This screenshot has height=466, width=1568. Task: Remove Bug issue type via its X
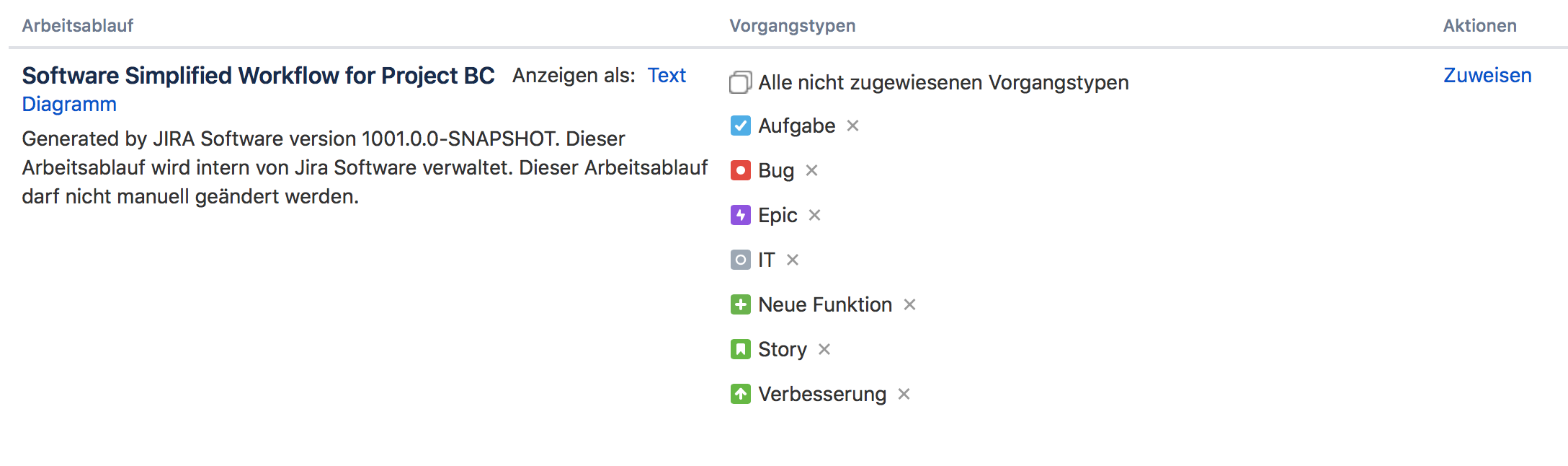click(811, 170)
